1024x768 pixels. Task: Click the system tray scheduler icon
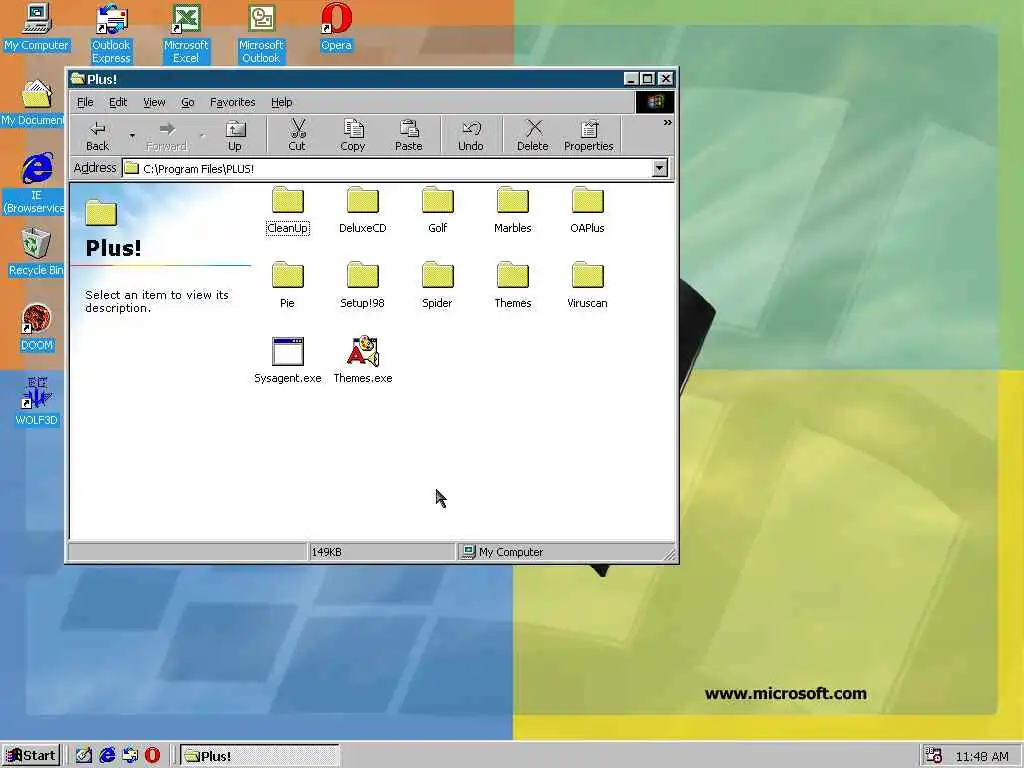point(934,756)
